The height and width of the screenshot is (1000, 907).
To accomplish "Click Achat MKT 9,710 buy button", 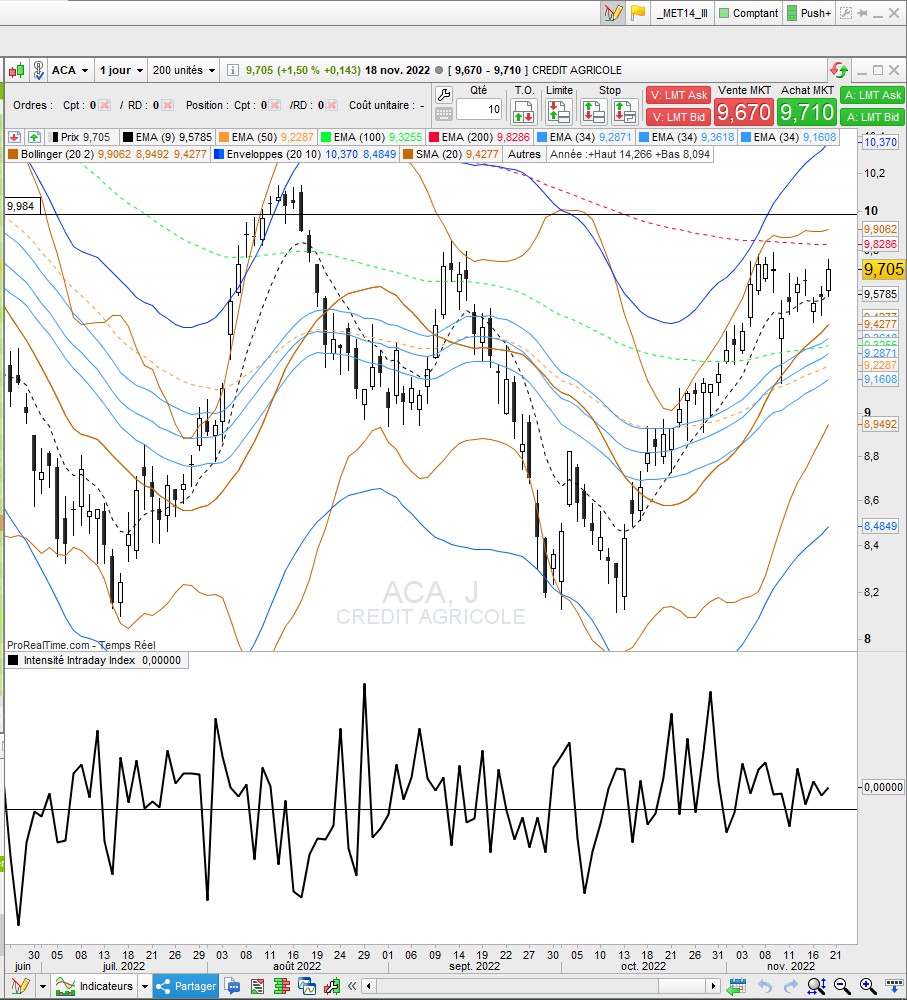I will (807, 112).
